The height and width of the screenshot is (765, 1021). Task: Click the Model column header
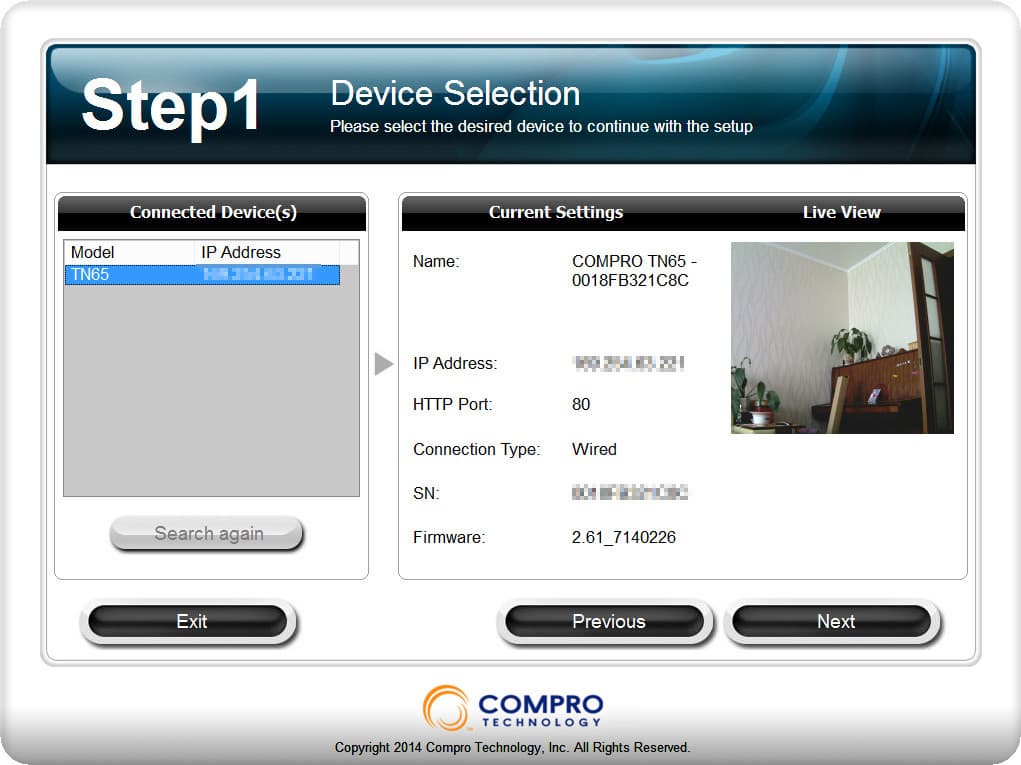(x=129, y=252)
